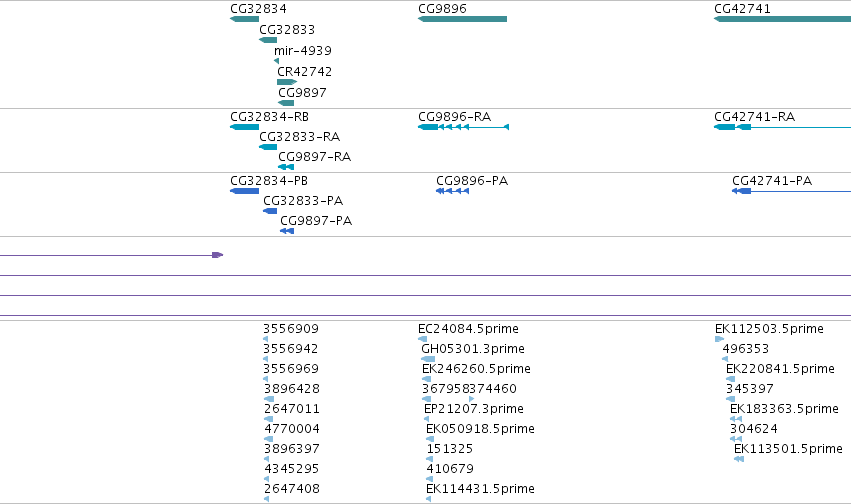Open EST EK114431.5prime
This screenshot has width=851, height=504.
[x=480, y=489]
